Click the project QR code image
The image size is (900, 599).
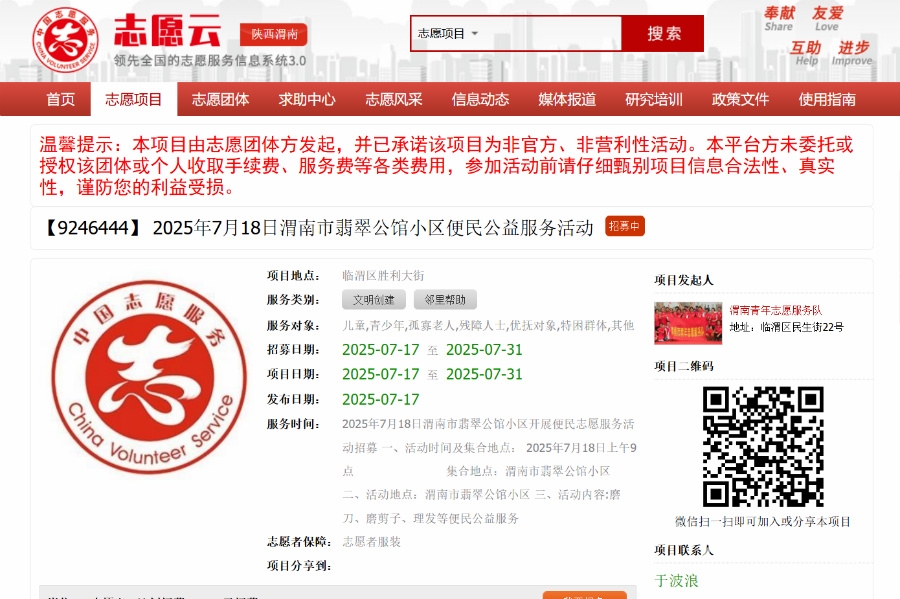[x=762, y=446]
